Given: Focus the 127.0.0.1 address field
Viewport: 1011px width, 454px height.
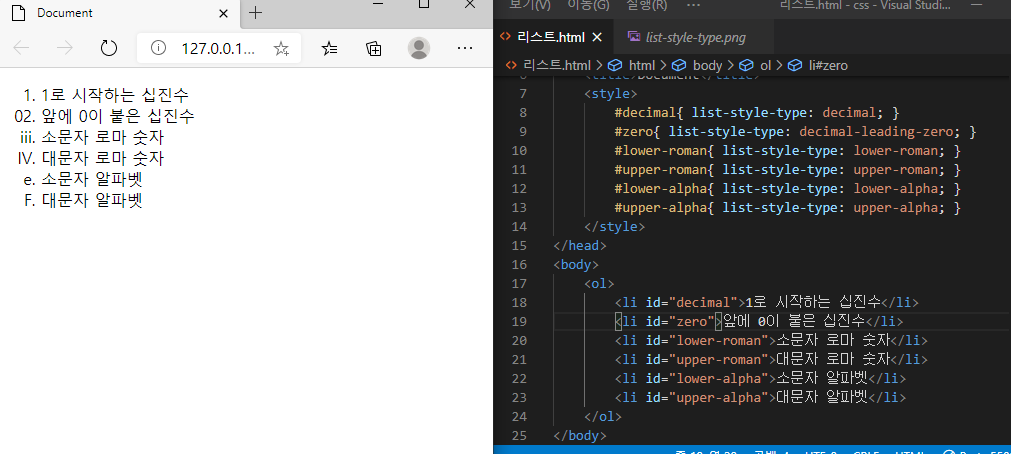Looking at the screenshot, I should [x=219, y=48].
